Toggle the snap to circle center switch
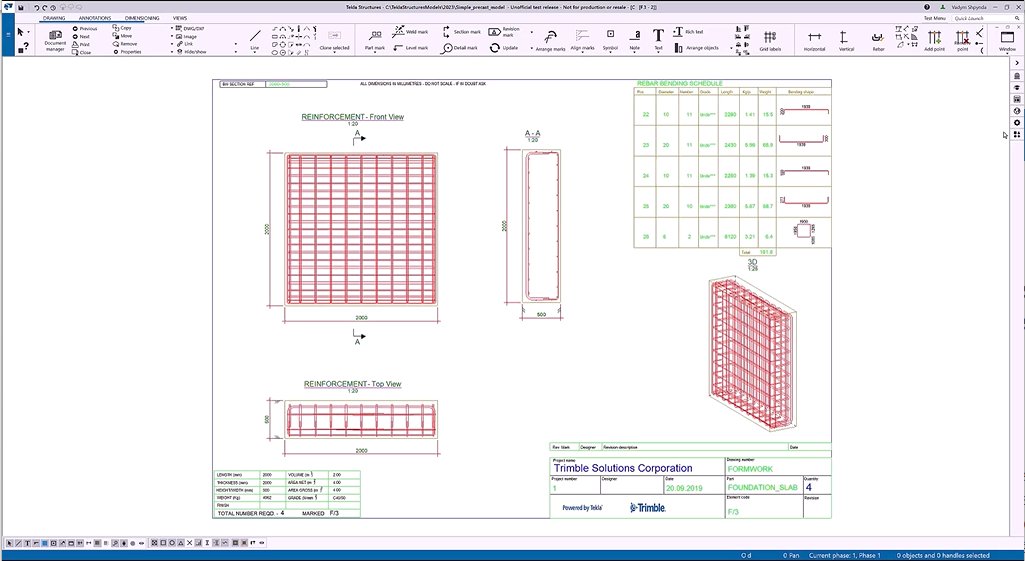The height and width of the screenshot is (561, 1025). (172, 543)
